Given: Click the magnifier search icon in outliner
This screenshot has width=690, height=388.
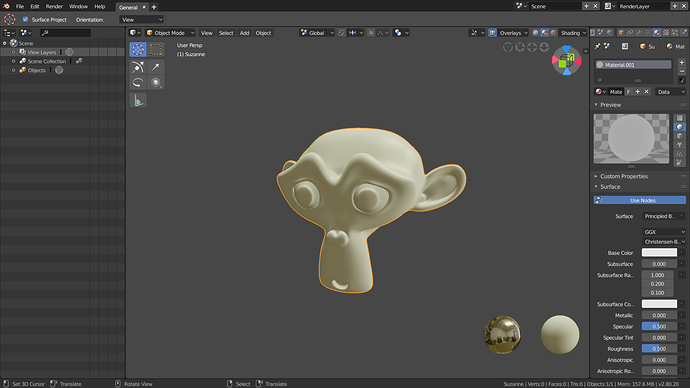Looking at the screenshot, I should click(x=44, y=33).
